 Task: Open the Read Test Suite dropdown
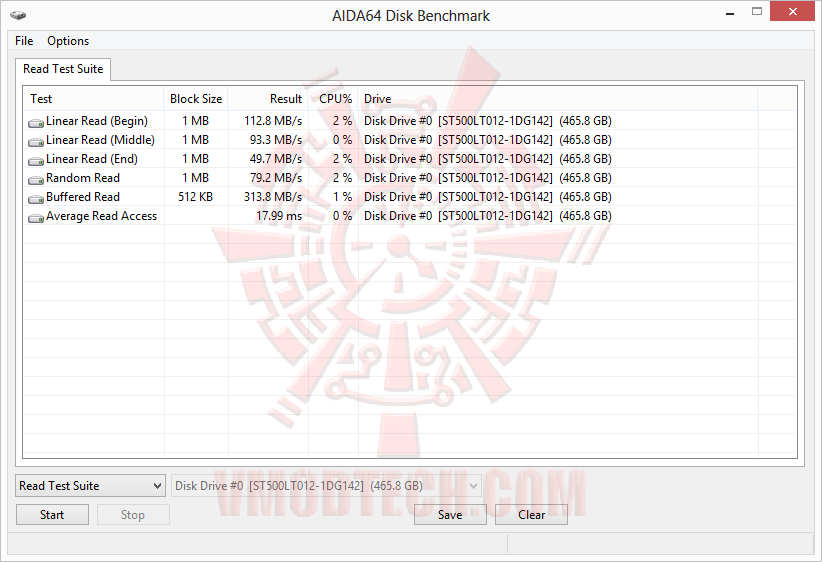pyautogui.click(x=90, y=486)
